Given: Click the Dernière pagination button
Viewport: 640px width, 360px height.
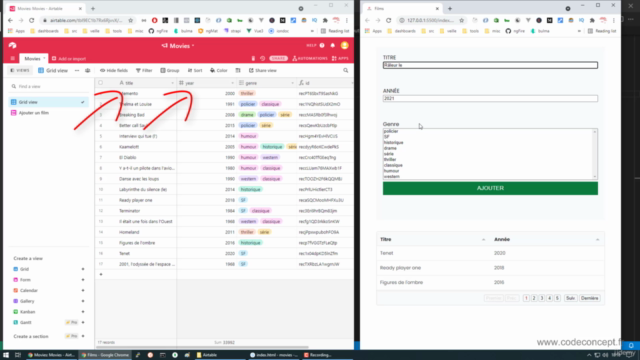Looking at the screenshot, I should (589, 298).
